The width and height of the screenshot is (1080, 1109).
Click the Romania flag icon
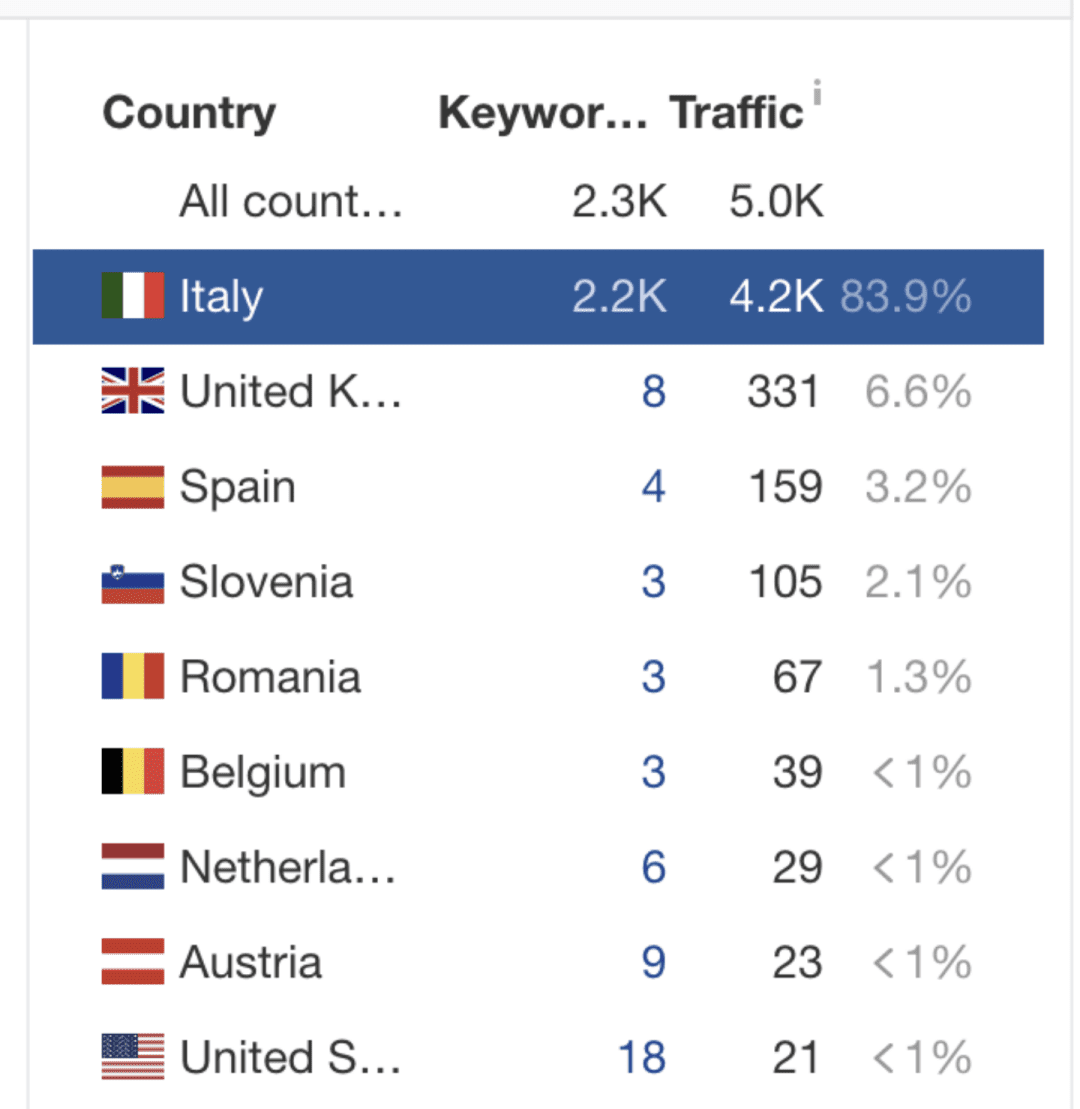(x=133, y=676)
